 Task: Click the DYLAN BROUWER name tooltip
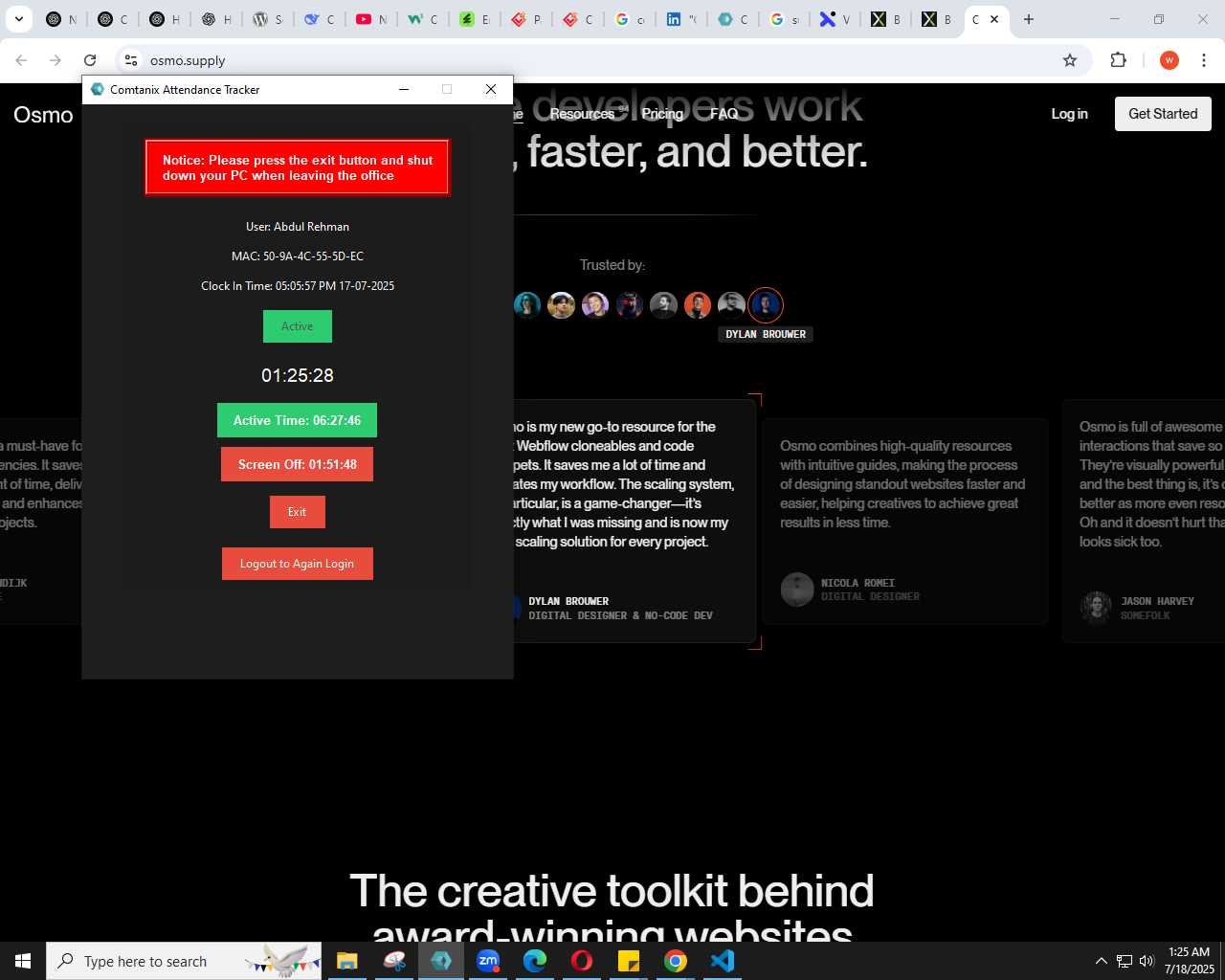(766, 334)
